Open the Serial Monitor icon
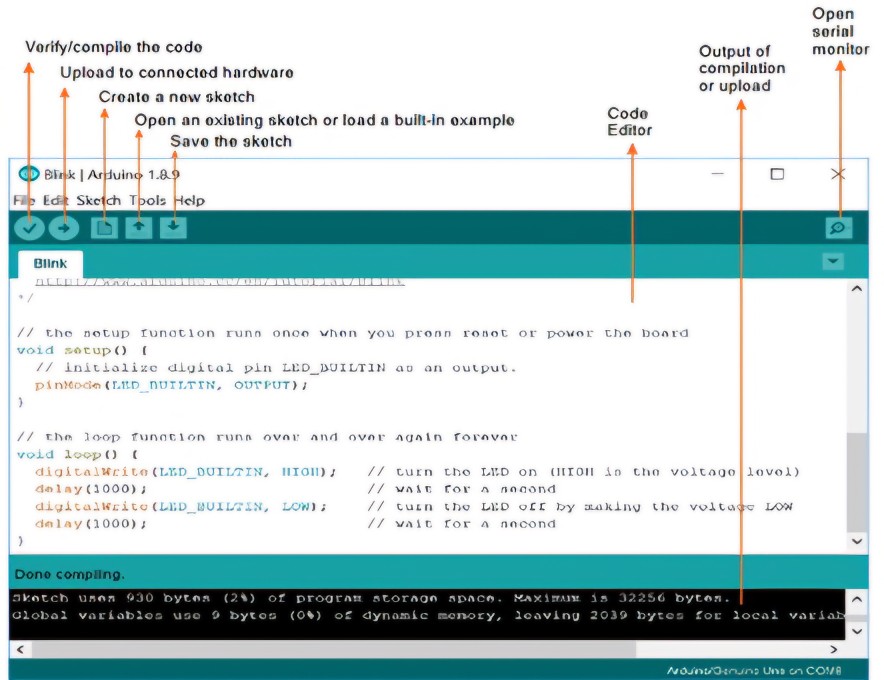Image resolution: width=884 pixels, height=680 pixels. [x=838, y=228]
